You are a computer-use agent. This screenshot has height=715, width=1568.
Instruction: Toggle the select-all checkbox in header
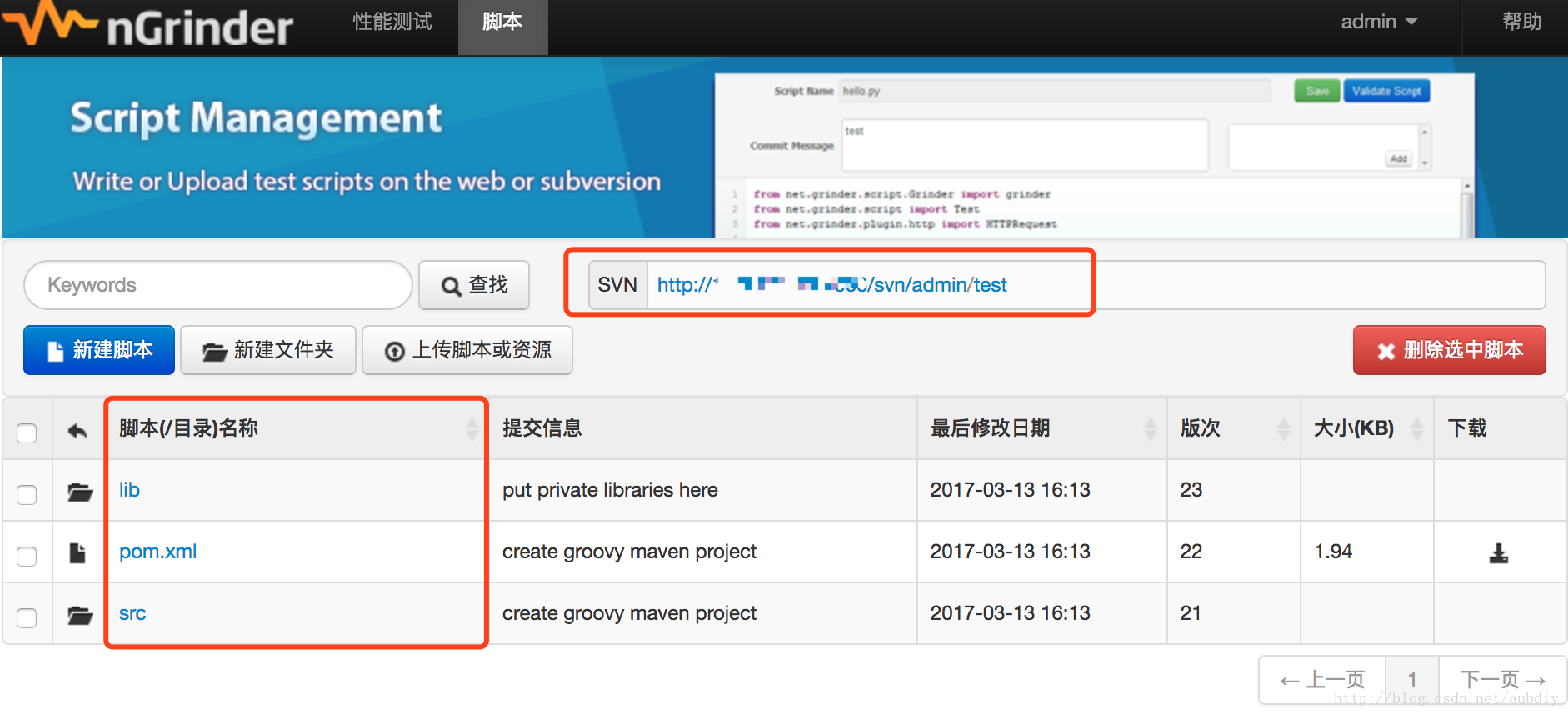27,432
